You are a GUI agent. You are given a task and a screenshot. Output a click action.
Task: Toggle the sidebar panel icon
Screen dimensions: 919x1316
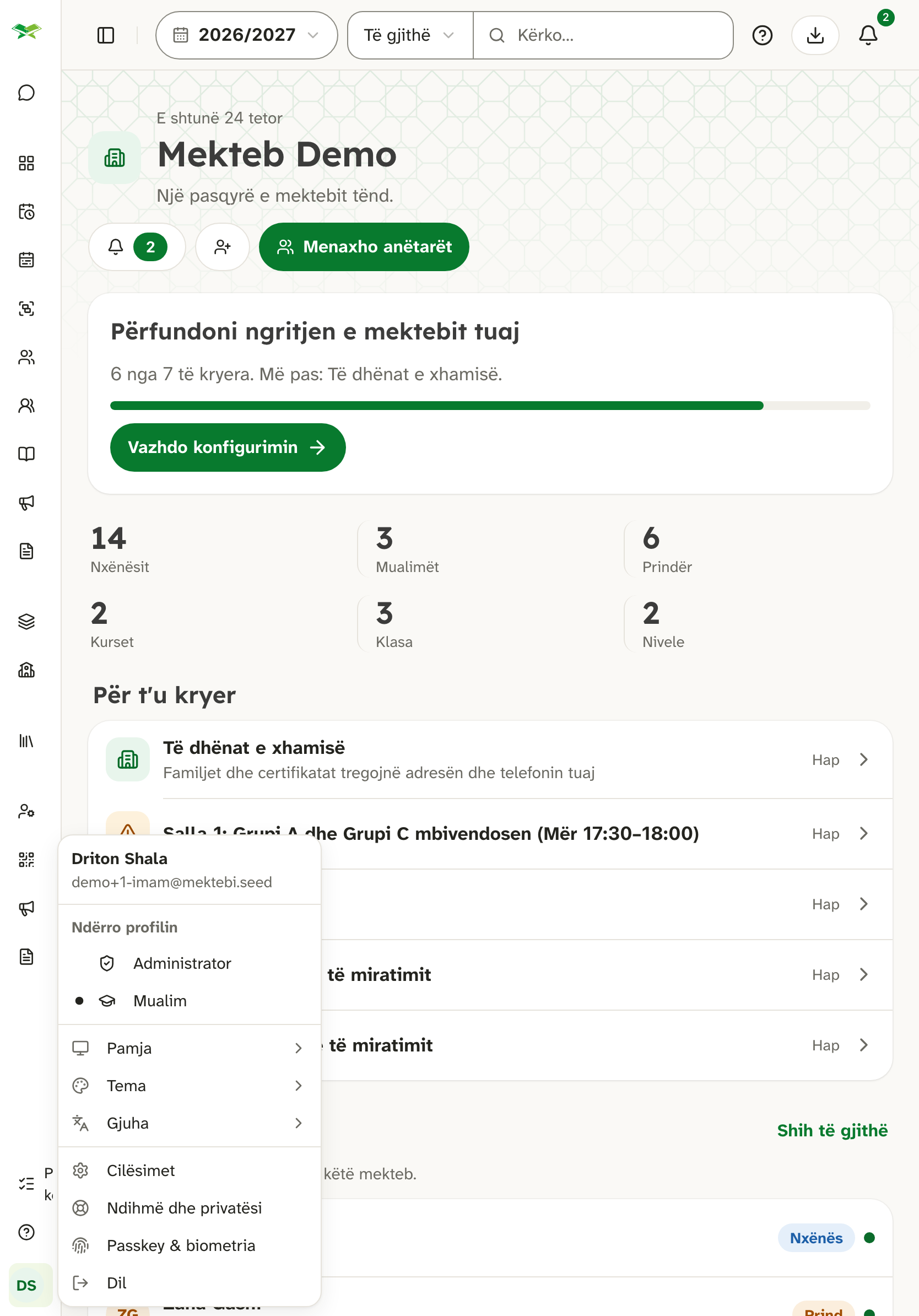tap(106, 35)
